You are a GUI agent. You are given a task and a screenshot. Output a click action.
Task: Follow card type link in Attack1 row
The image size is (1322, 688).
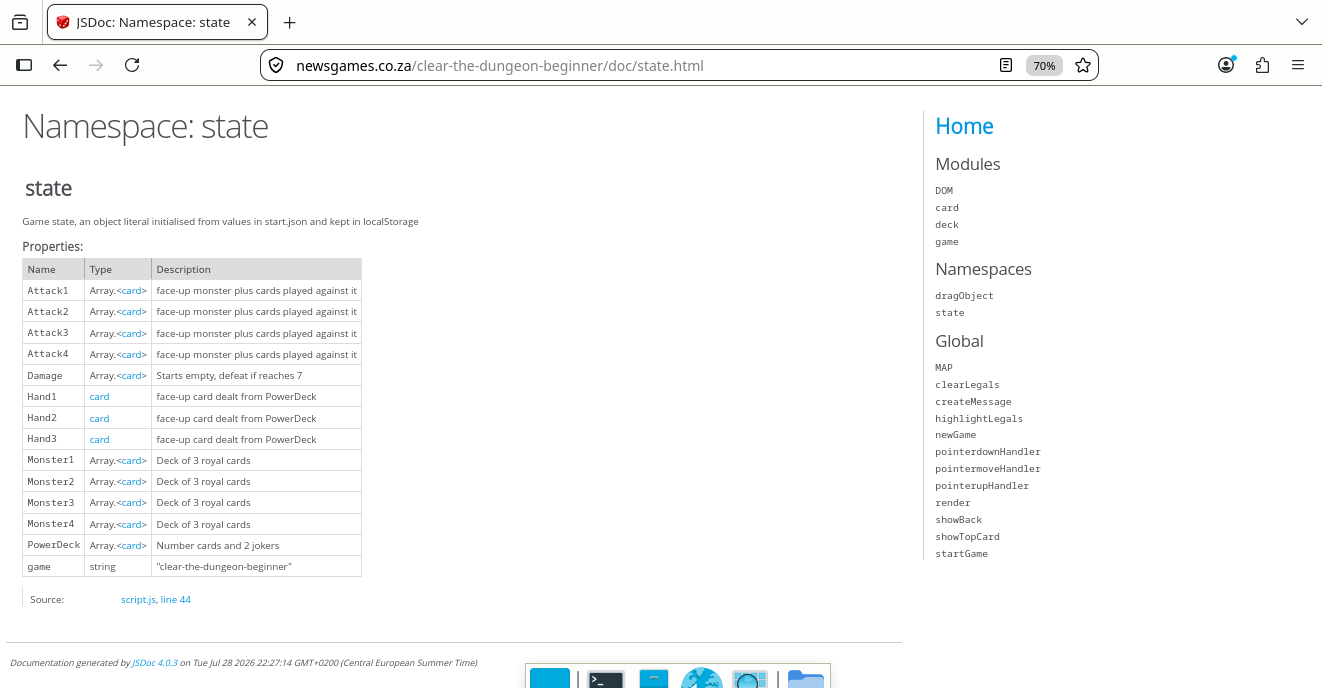(x=132, y=291)
